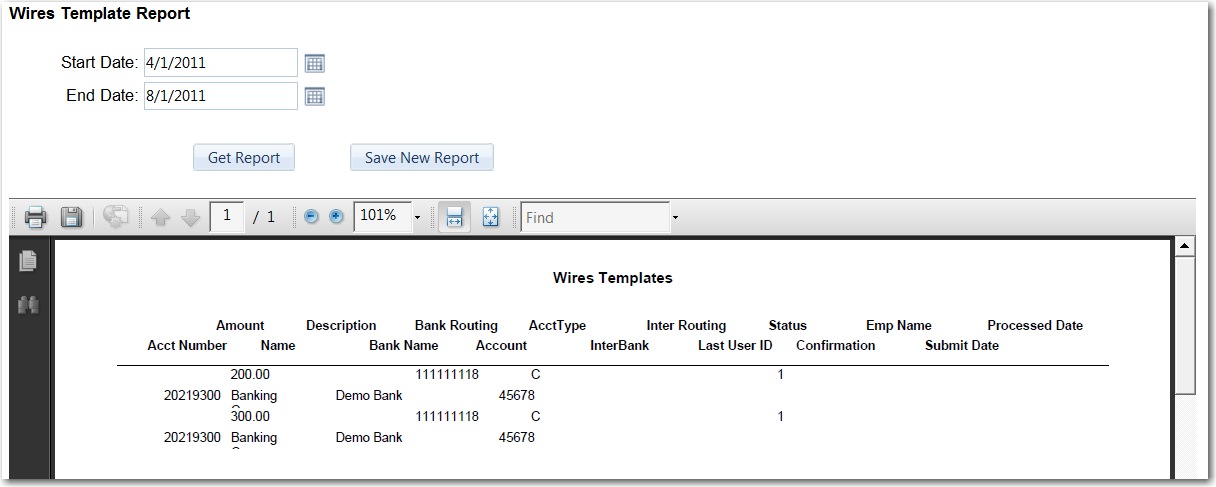Go to previous page with the up arrow
The image size is (1216, 487).
(160, 217)
